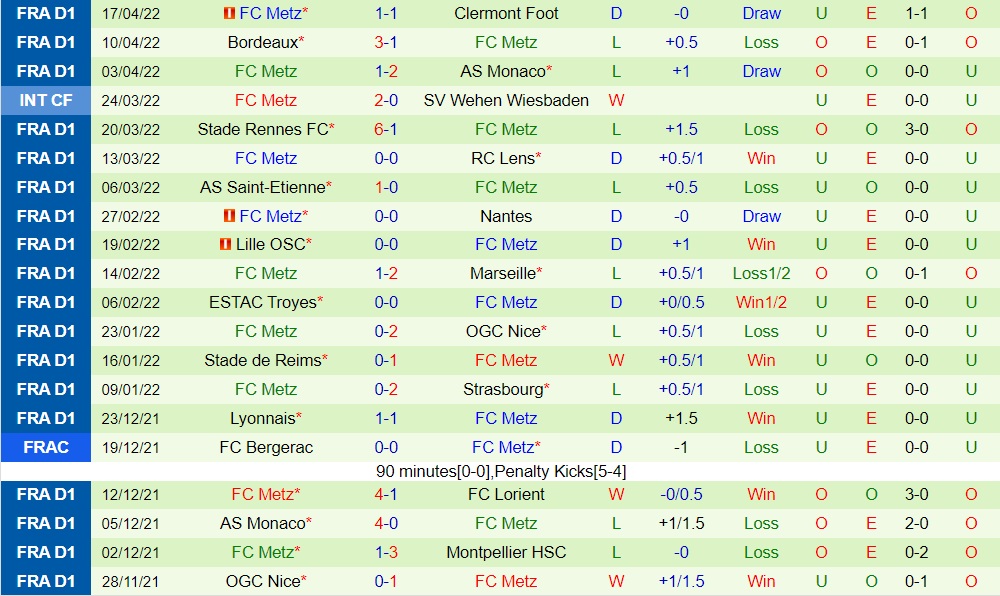Open the ESTAC Troyes team link
The width and height of the screenshot is (1000, 596).
(263, 303)
